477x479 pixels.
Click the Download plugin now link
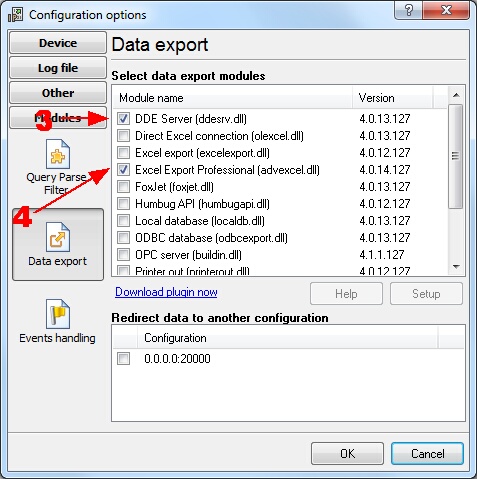point(166,292)
